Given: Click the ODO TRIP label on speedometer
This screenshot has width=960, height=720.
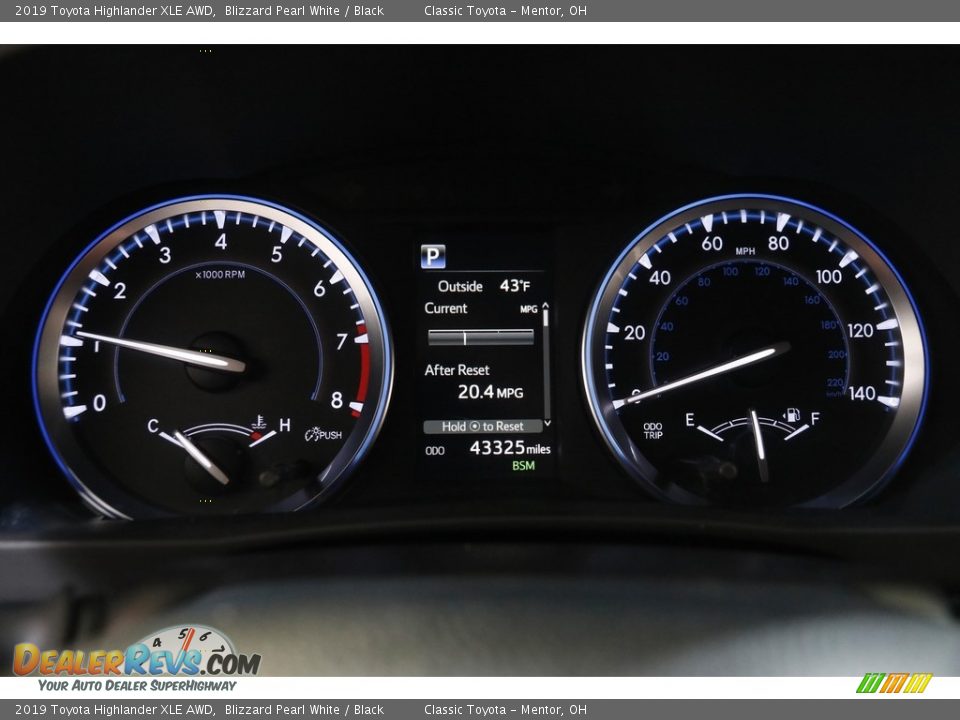Looking at the screenshot, I should click(x=652, y=431).
